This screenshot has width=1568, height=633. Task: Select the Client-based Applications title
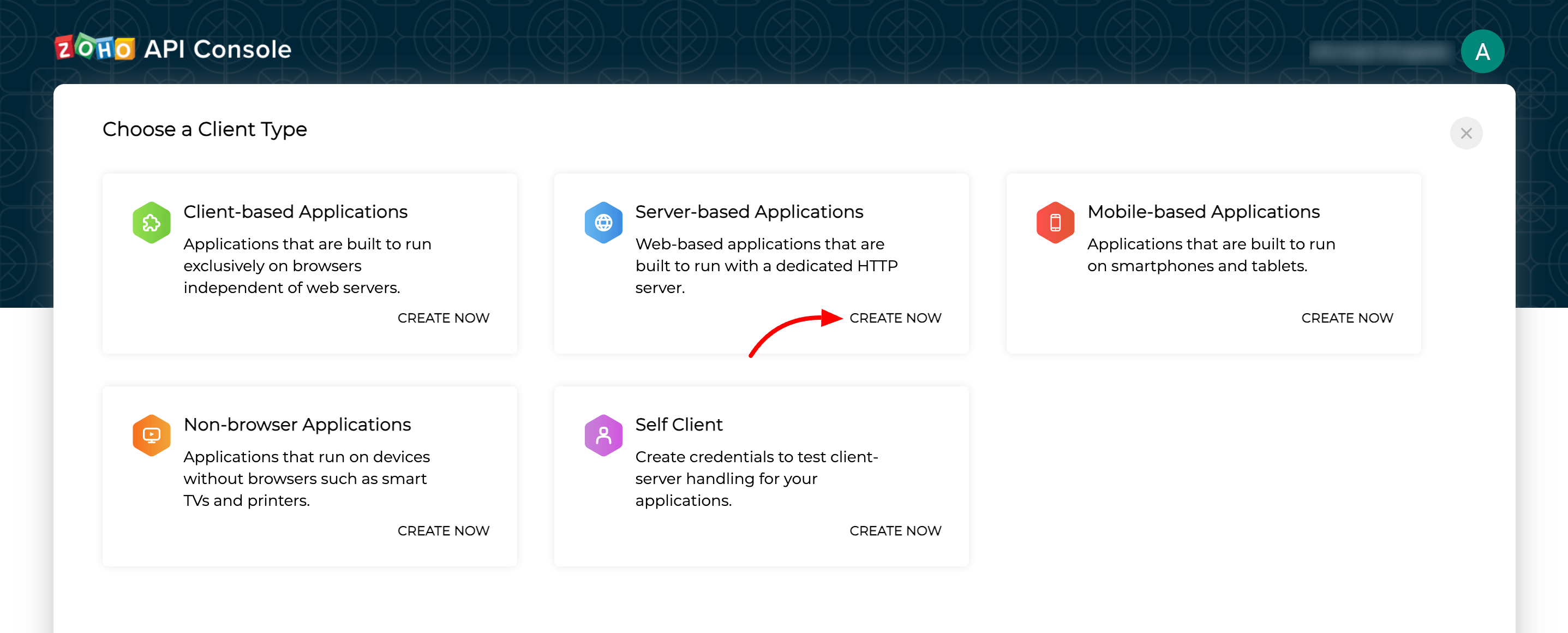(295, 212)
